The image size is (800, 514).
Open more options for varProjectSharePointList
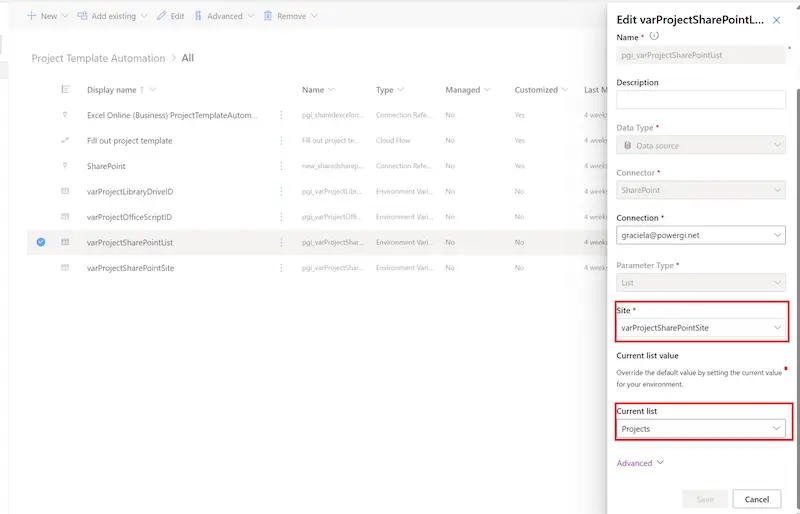click(x=281, y=242)
